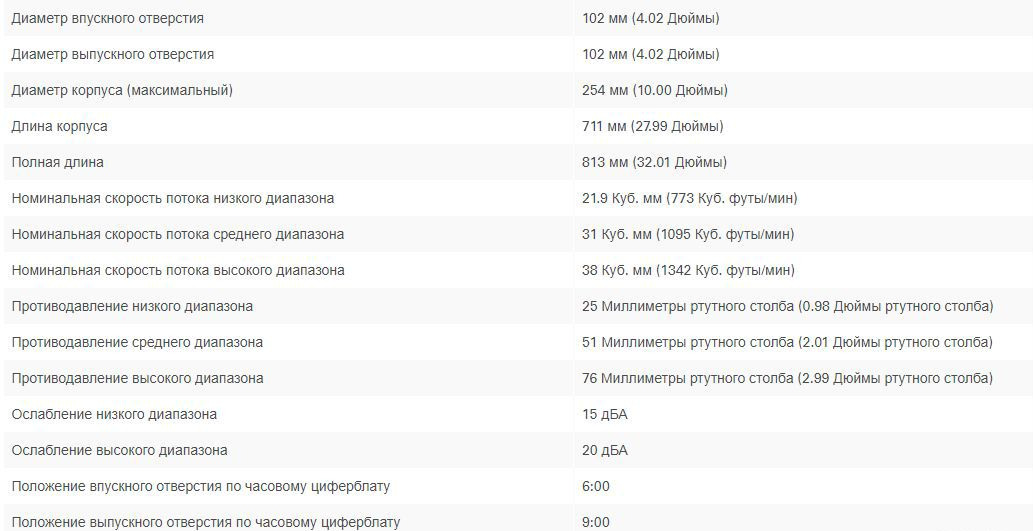1033x531 pixels.
Task: Click the "31 Куб. мм (1095 Куб. футы/мин)" value
Action: [x=687, y=234]
